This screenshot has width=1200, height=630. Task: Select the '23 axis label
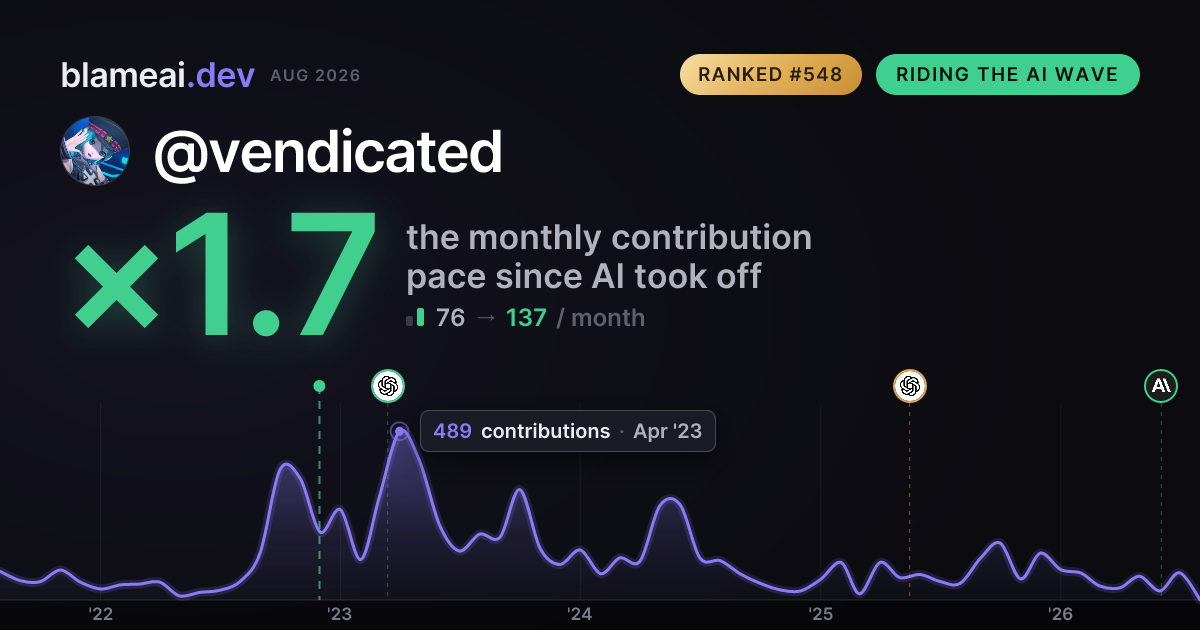click(340, 614)
